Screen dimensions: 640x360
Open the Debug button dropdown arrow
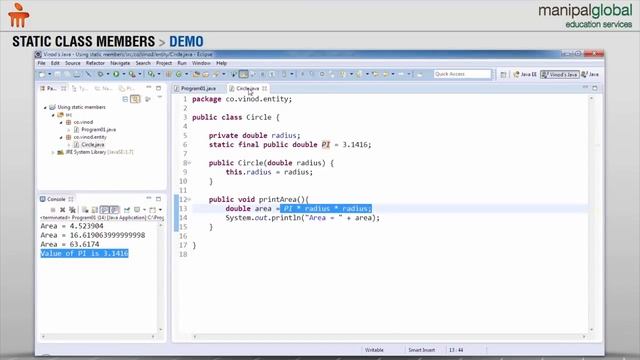(108, 74)
